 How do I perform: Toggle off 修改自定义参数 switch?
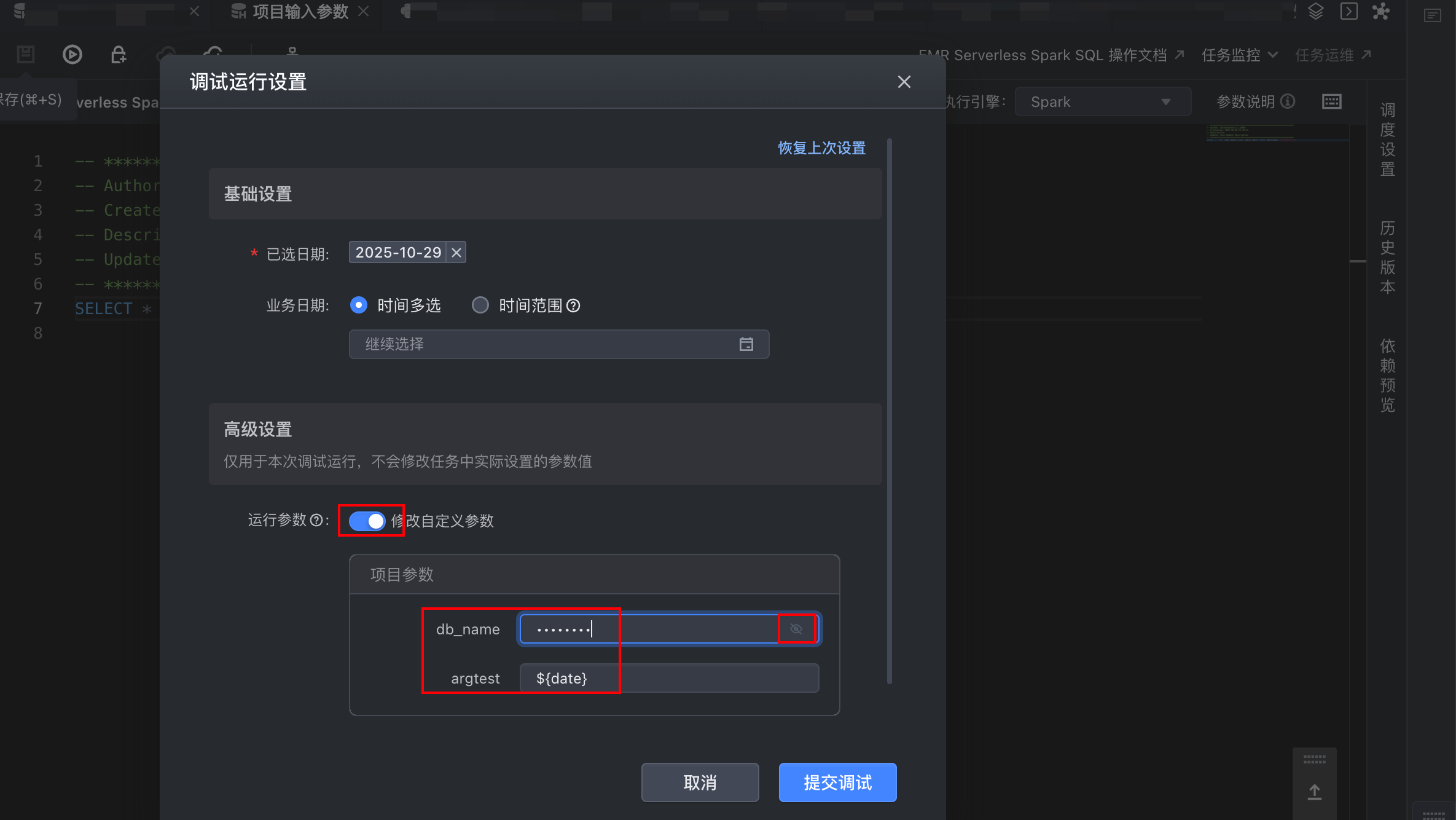(x=367, y=521)
